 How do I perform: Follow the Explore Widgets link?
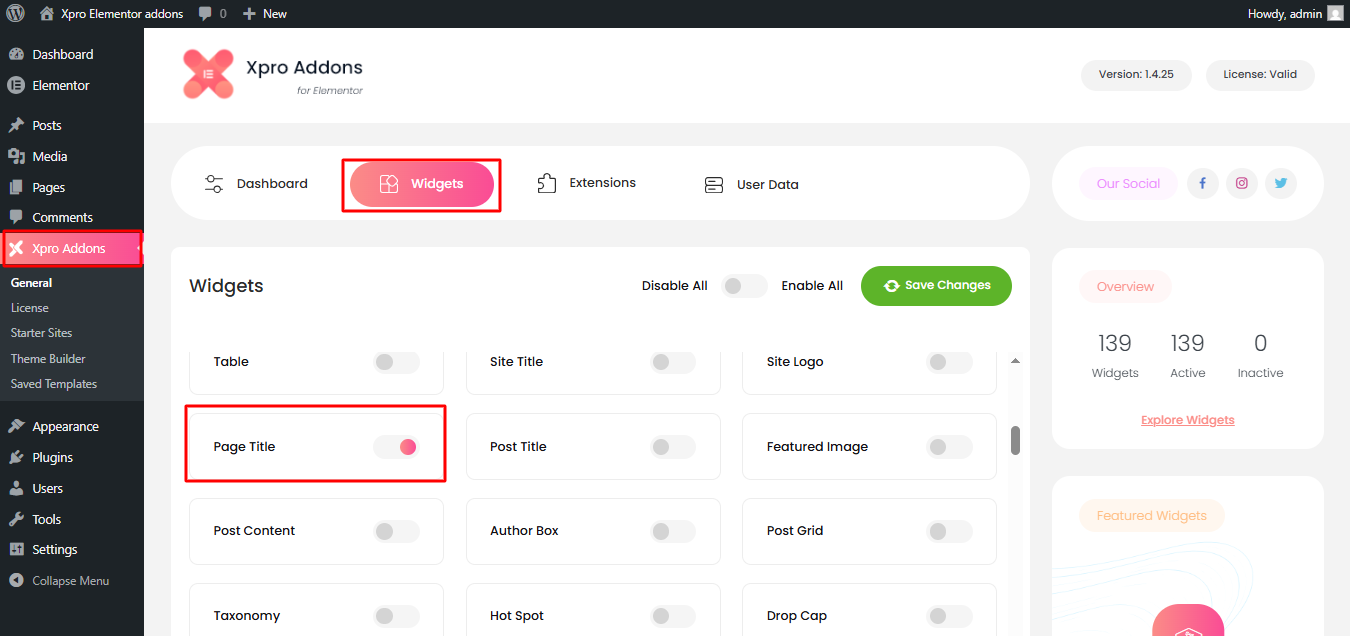(x=1187, y=420)
